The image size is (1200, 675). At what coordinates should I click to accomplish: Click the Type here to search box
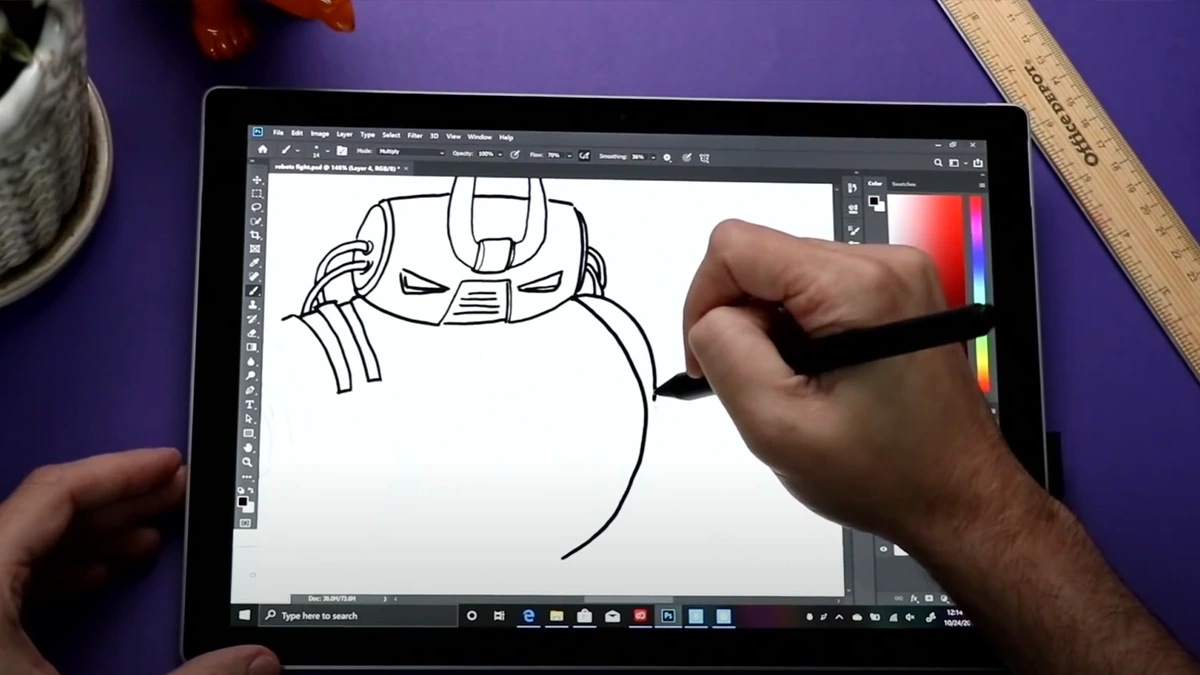358,615
